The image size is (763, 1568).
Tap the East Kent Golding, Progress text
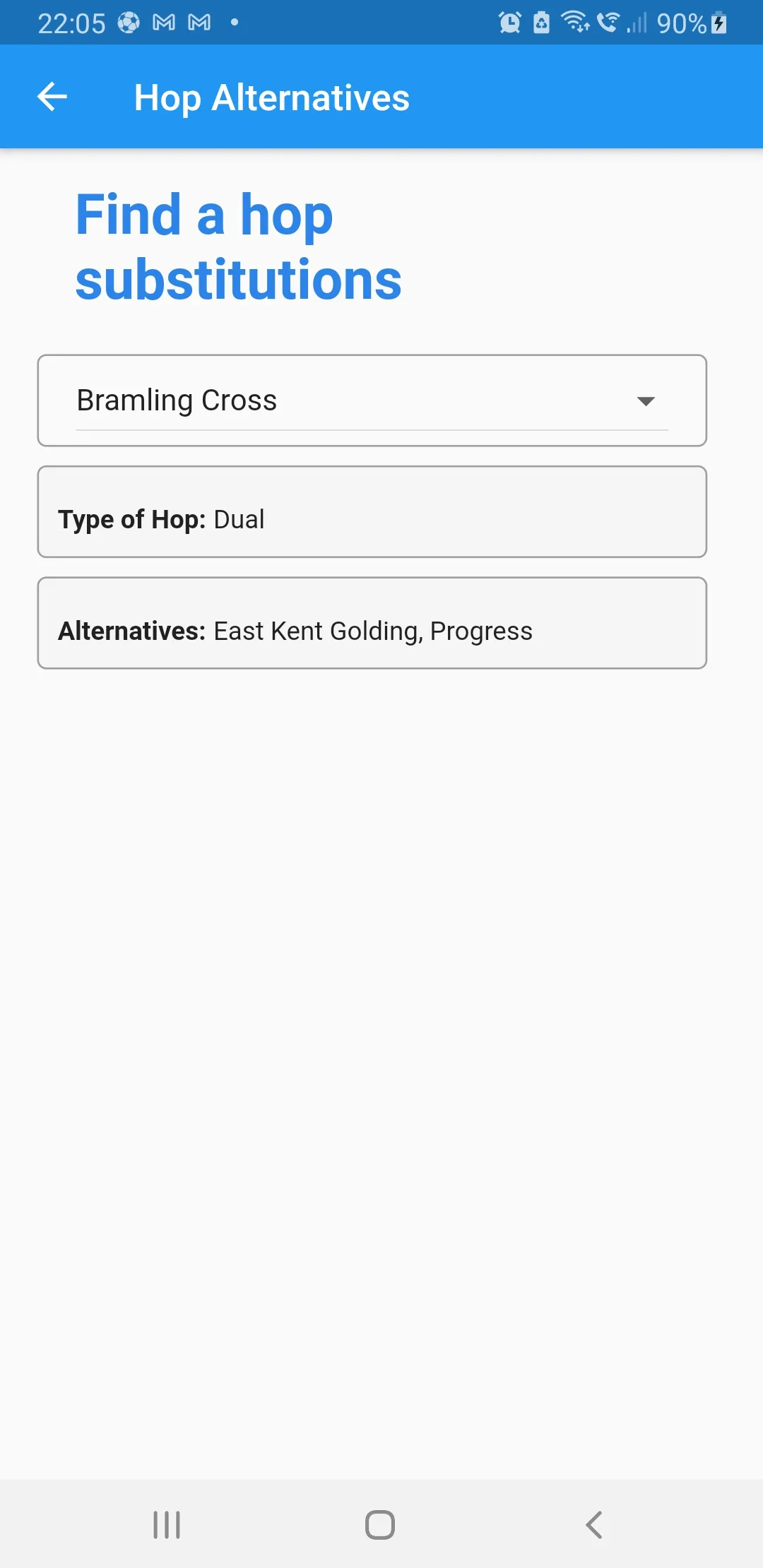pyautogui.click(x=373, y=631)
